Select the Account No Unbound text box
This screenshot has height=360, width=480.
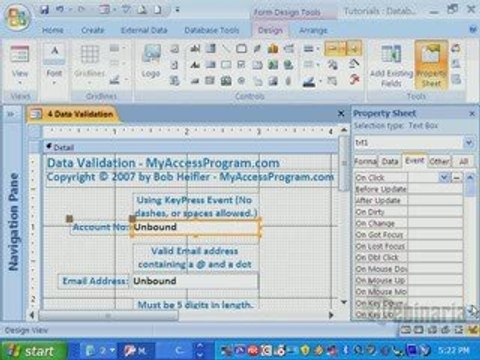click(196, 227)
